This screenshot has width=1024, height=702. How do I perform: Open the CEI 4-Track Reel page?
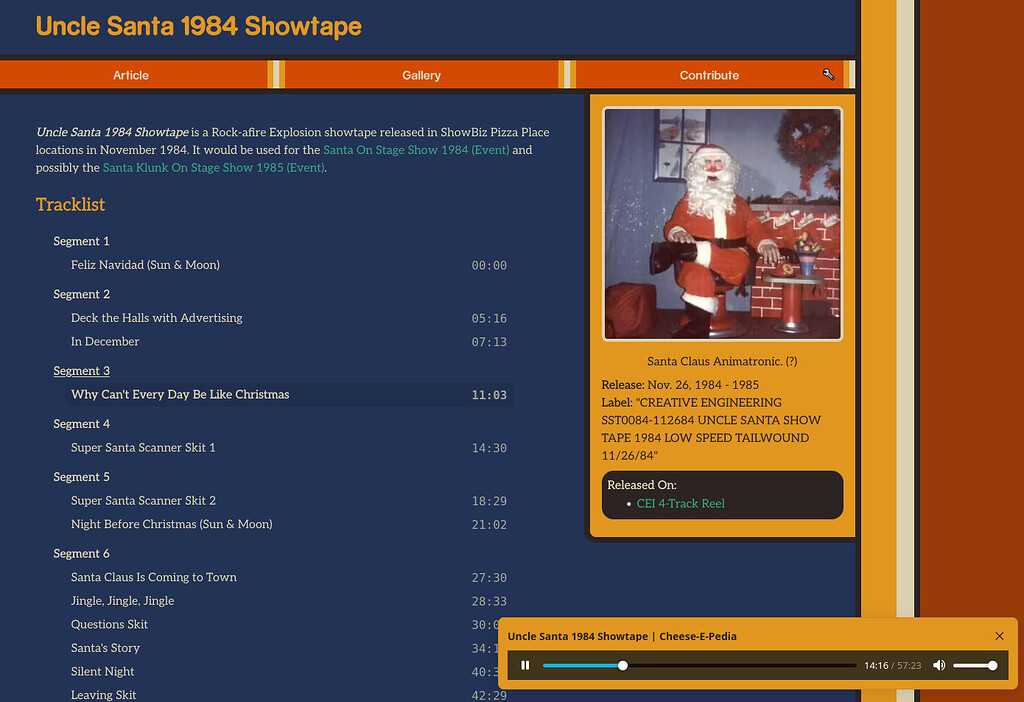[681, 503]
